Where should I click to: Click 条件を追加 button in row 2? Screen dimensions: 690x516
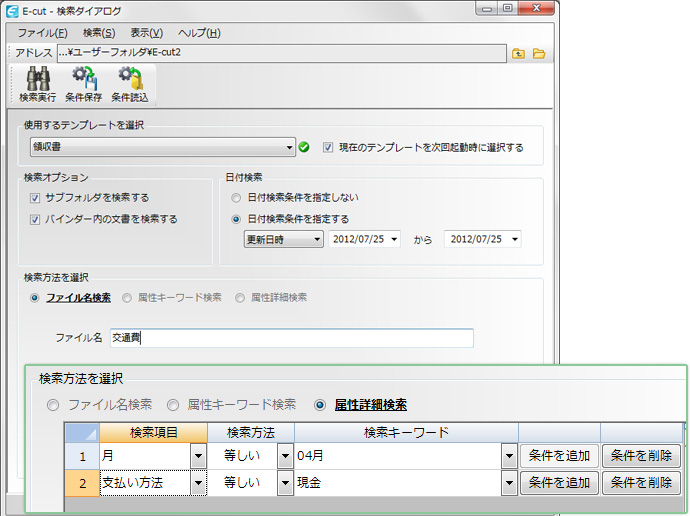coord(559,483)
